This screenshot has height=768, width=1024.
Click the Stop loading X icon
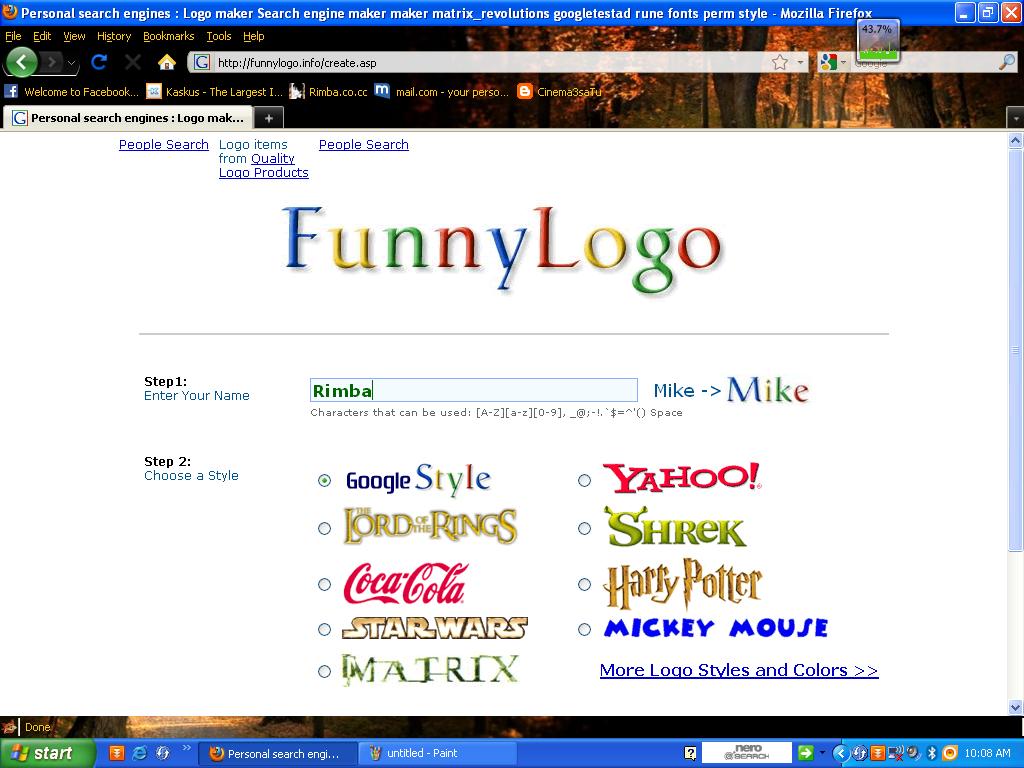tap(133, 62)
